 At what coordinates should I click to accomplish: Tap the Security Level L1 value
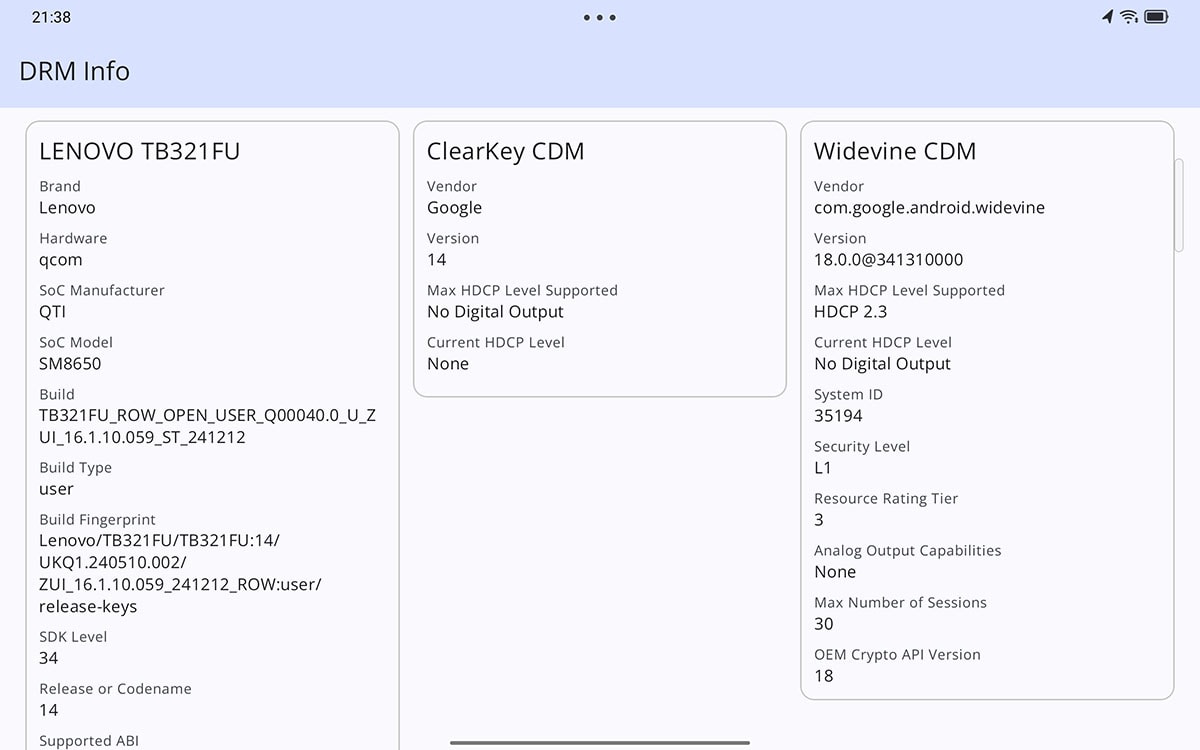(x=823, y=468)
